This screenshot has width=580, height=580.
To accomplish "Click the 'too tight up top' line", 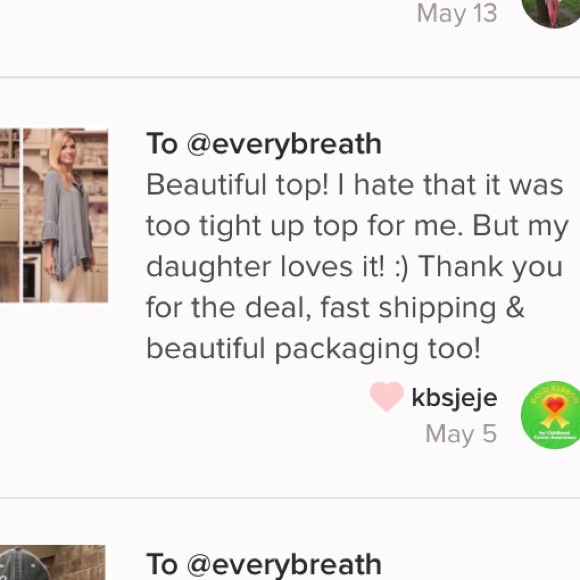I will pyautogui.click(x=357, y=226).
